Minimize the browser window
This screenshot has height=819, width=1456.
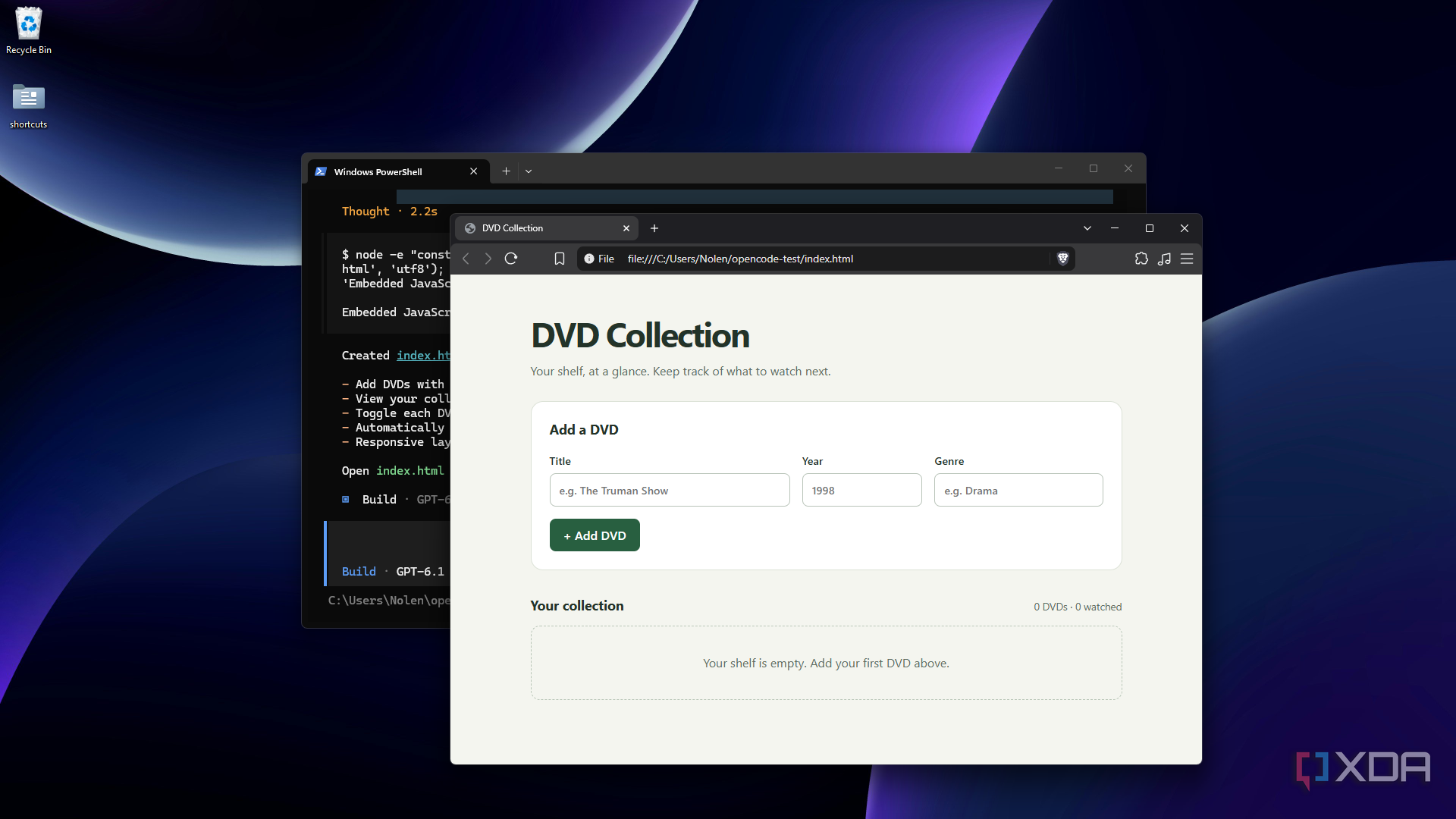1115,228
